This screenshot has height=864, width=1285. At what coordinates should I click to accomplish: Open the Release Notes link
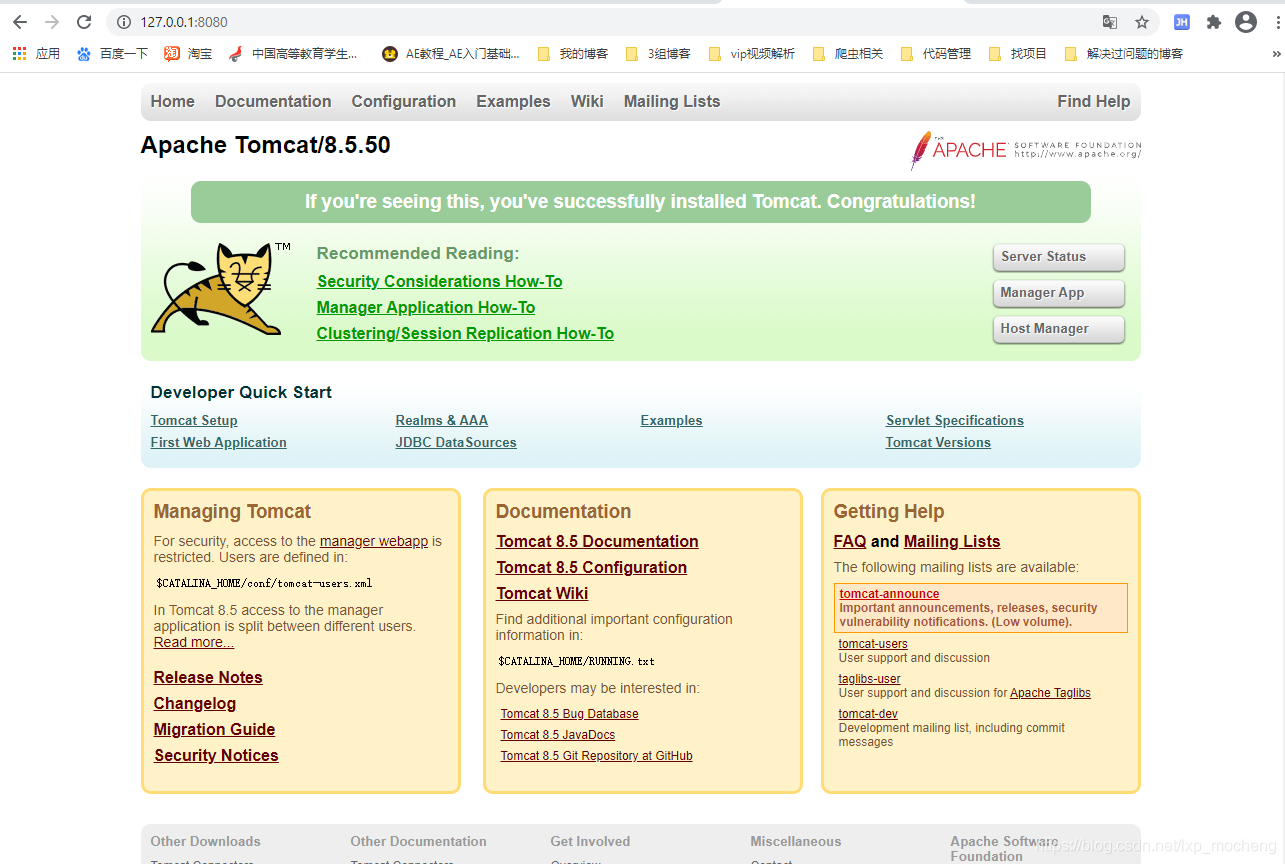pos(208,678)
